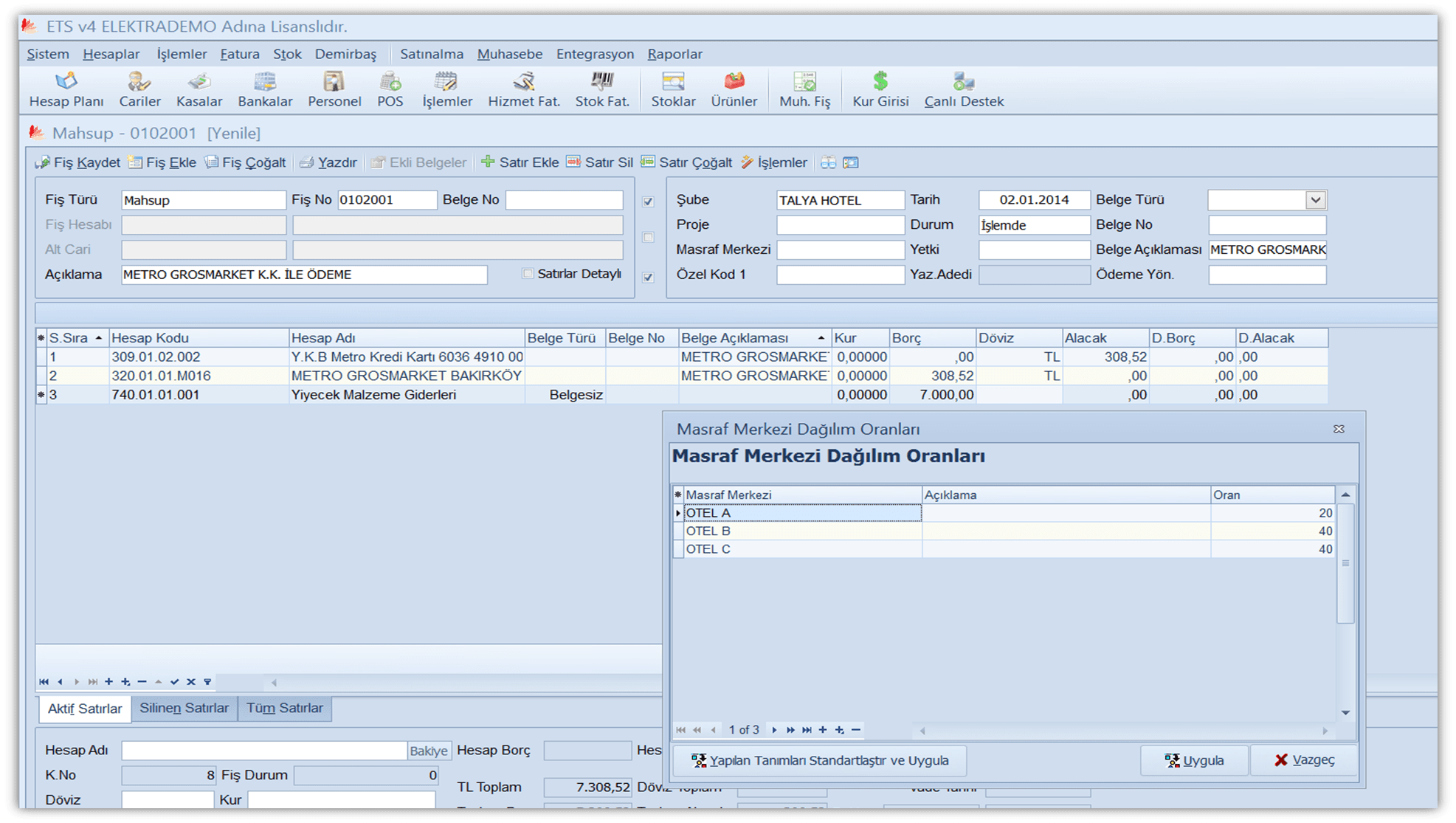Screen dimensions: 1456x823
Task: Select the 7.000,00 Borç cell
Action: pos(932,395)
